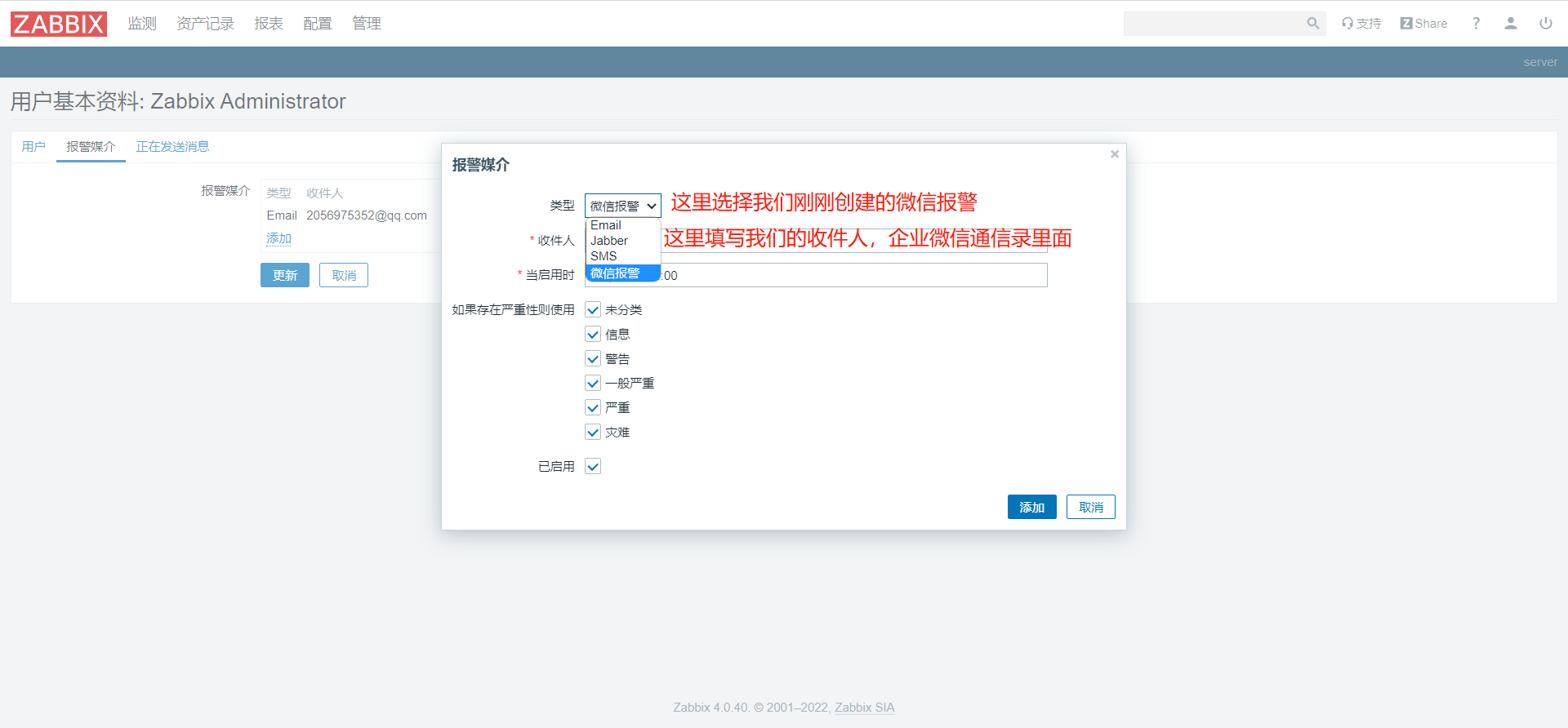Image resolution: width=1568 pixels, height=728 pixels.
Task: Open the 类型 dropdown
Action: pos(622,206)
